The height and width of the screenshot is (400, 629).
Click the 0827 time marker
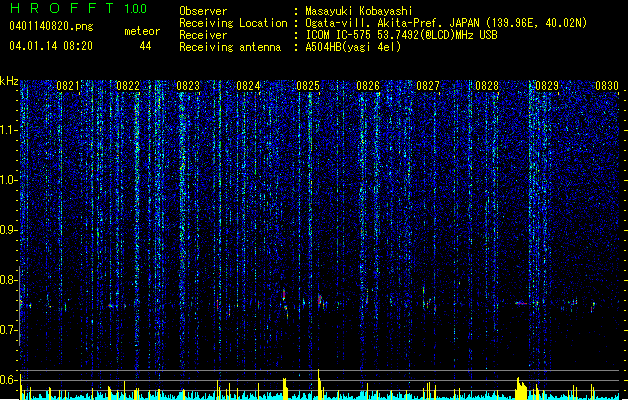pyautogui.click(x=428, y=86)
